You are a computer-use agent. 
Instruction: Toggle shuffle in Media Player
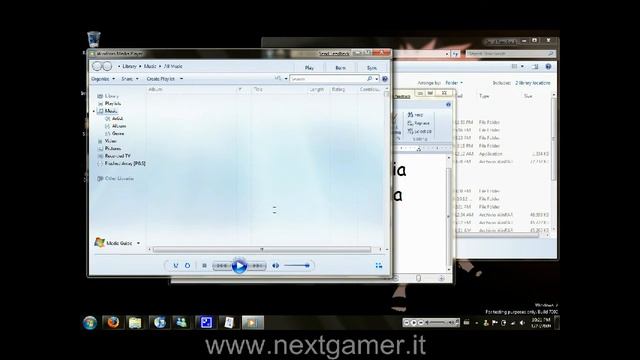(176, 266)
